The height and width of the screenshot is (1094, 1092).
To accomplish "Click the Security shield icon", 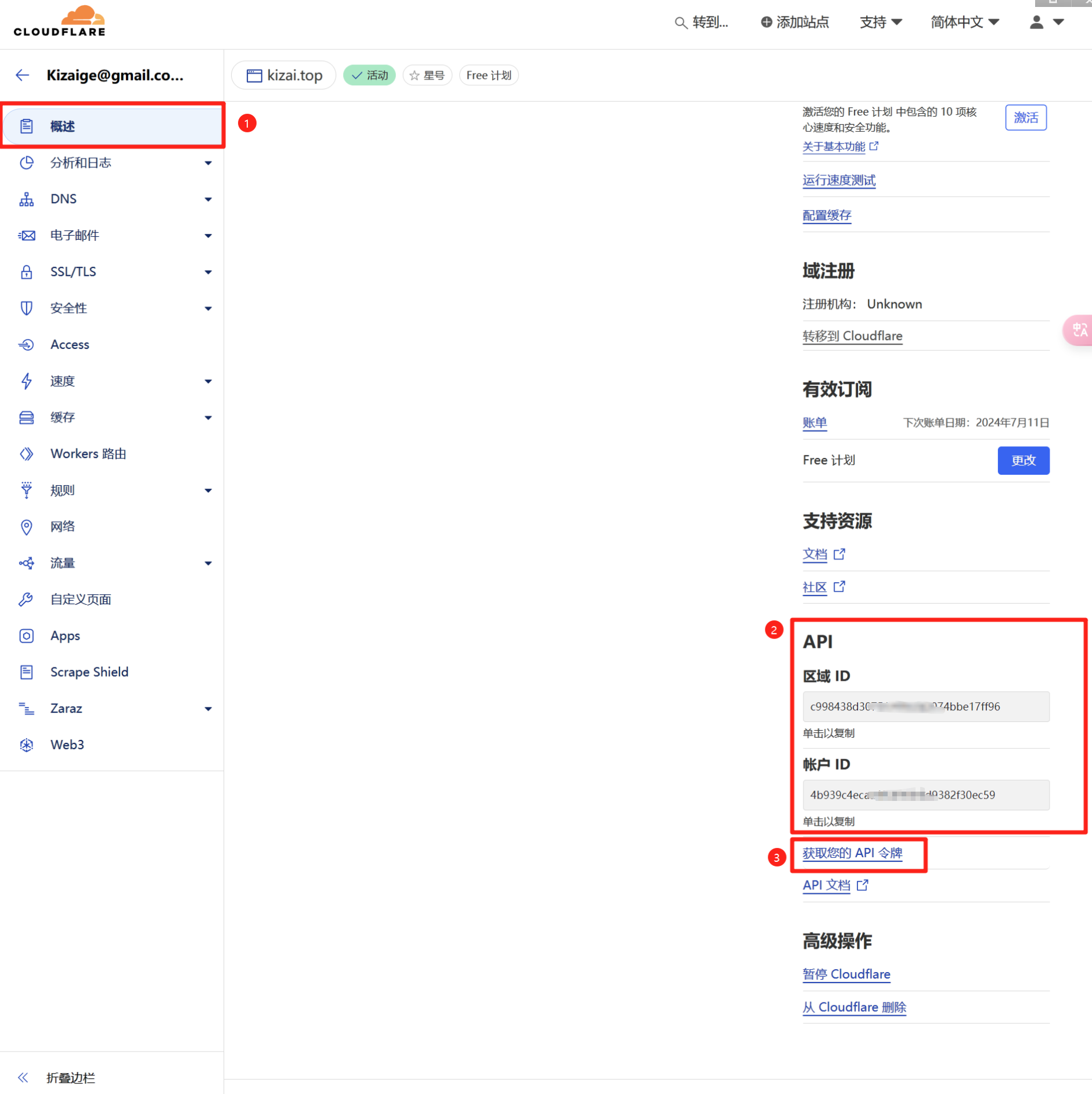I will pyautogui.click(x=26, y=308).
